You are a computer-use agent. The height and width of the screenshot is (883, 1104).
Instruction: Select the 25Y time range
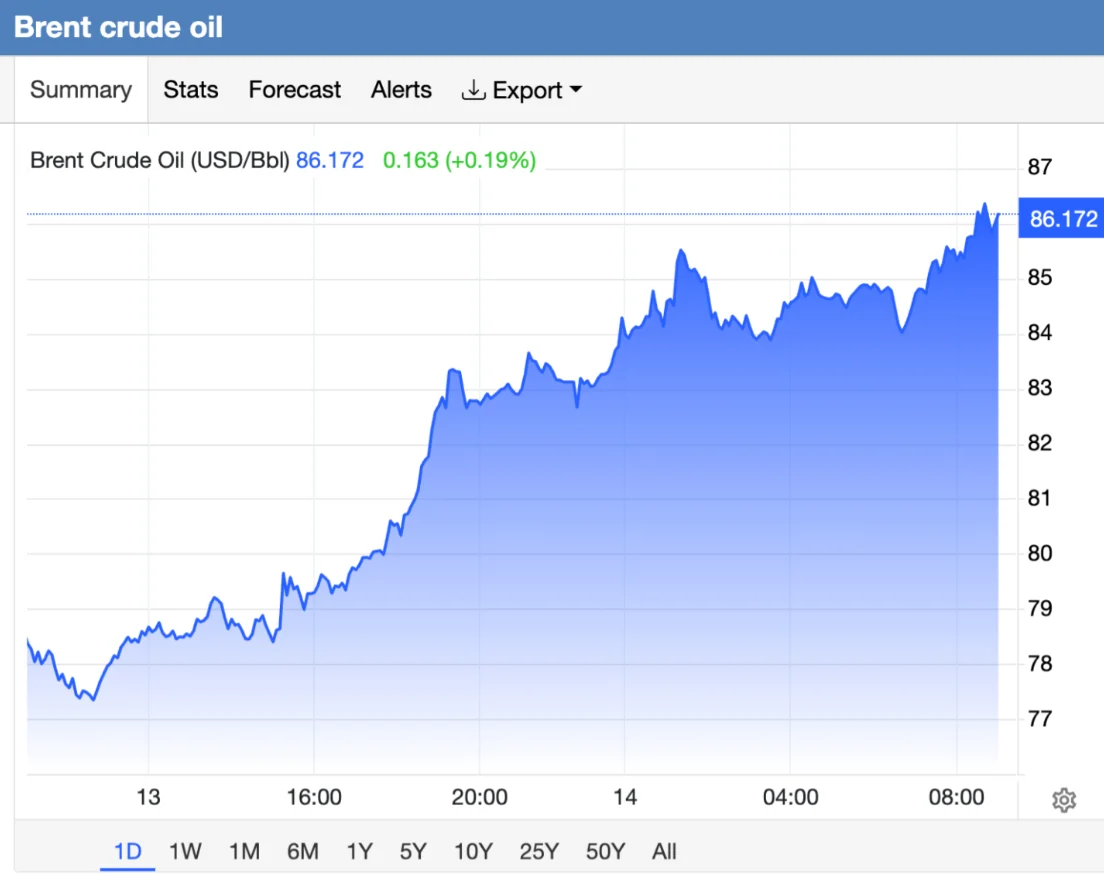point(539,851)
